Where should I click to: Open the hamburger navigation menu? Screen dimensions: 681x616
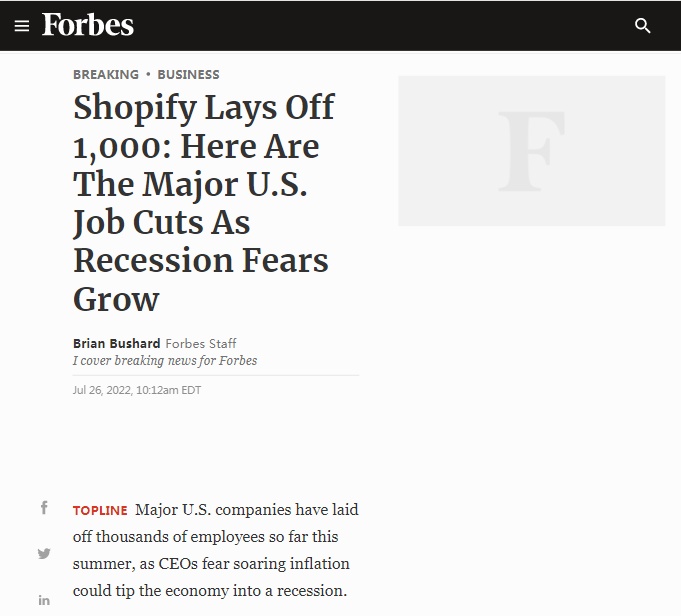[22, 26]
